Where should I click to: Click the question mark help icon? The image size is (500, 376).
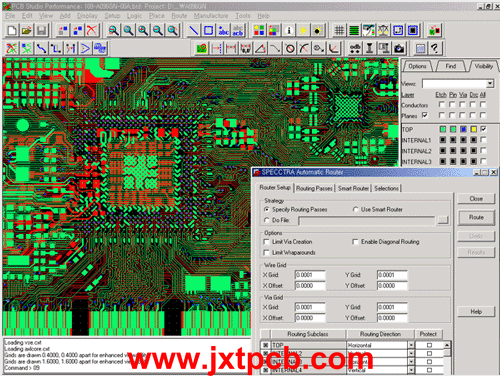[x=435, y=49]
